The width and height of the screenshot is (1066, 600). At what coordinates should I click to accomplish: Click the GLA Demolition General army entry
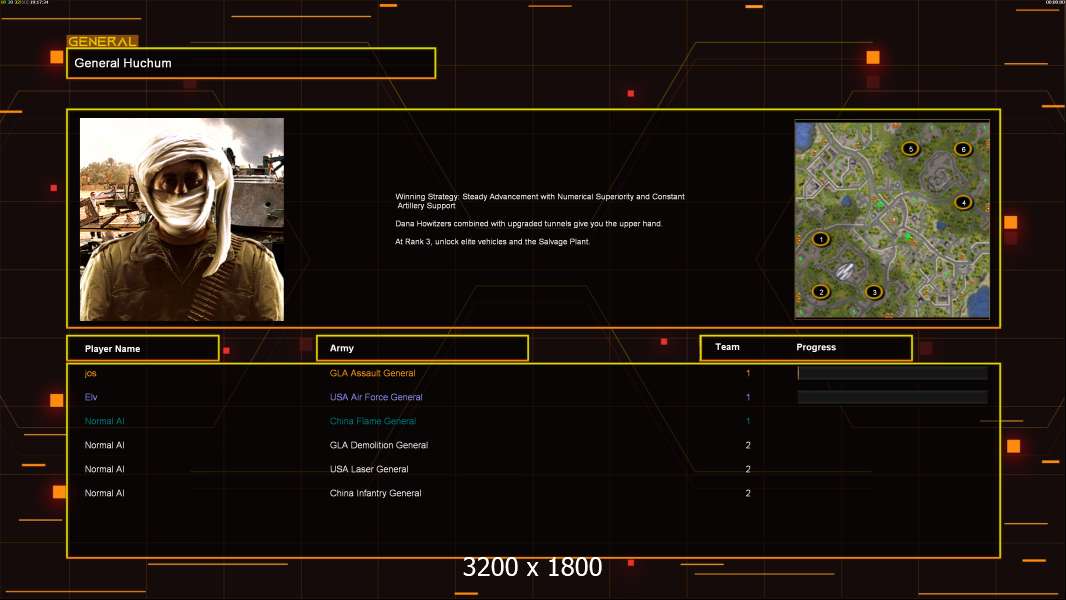pyautogui.click(x=379, y=445)
